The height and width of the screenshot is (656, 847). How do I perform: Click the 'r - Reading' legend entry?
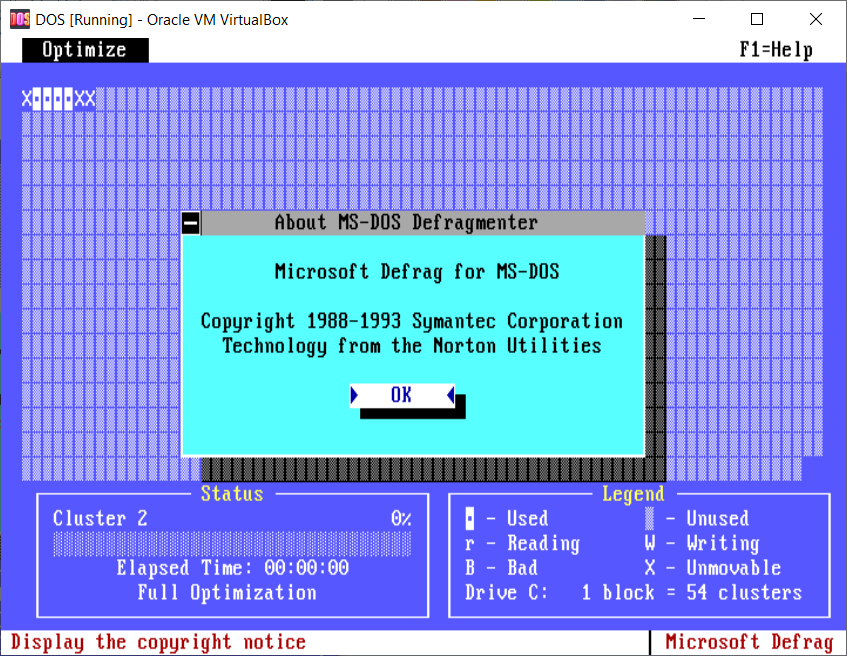[x=522, y=543]
